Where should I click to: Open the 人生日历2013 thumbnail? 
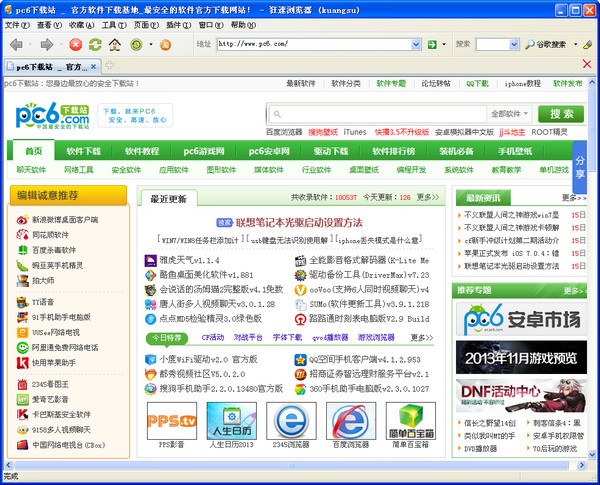232,421
